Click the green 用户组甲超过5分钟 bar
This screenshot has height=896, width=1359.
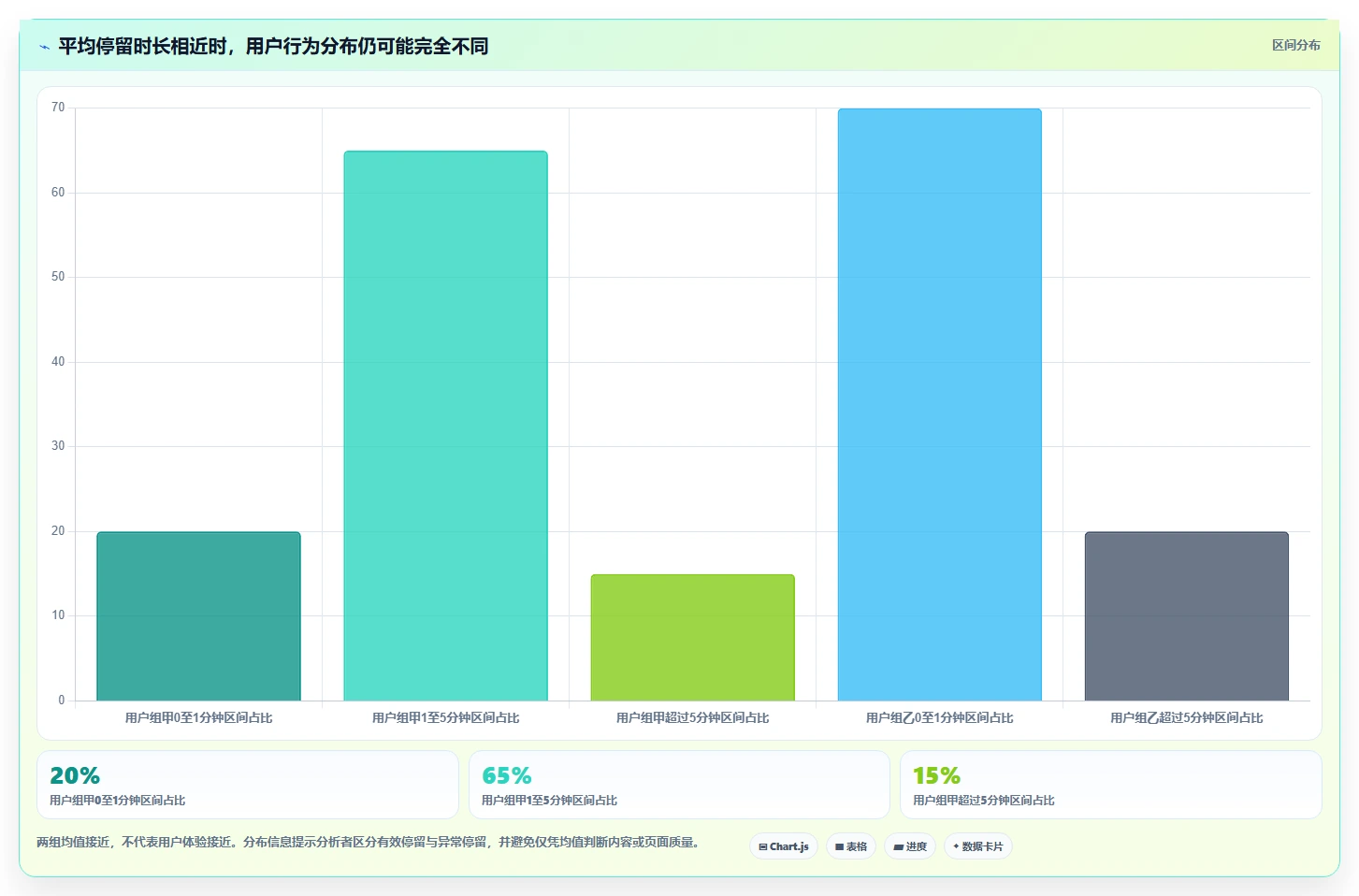tap(692, 638)
